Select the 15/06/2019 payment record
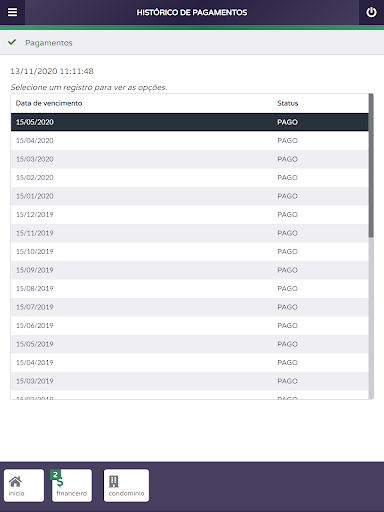 tap(190, 325)
